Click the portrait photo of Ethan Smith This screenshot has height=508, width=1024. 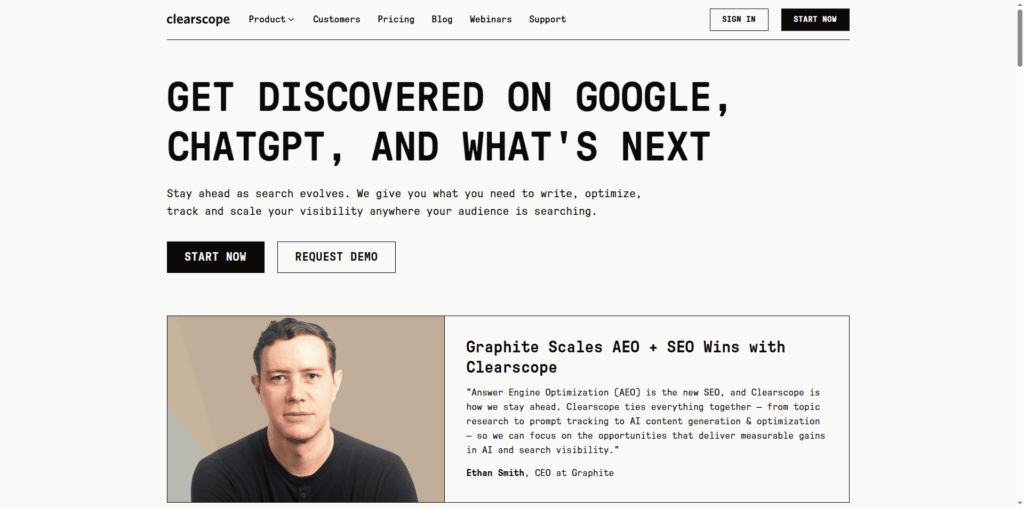coord(305,409)
